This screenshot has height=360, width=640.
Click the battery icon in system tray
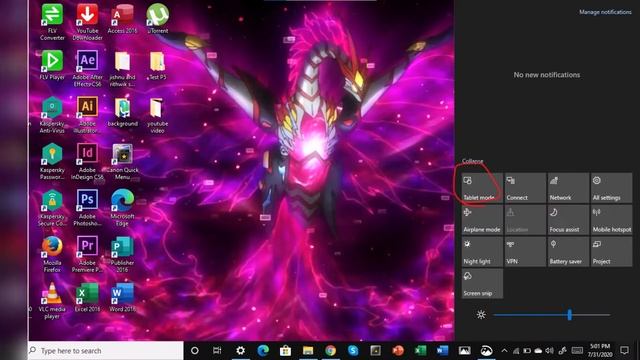tap(527, 351)
